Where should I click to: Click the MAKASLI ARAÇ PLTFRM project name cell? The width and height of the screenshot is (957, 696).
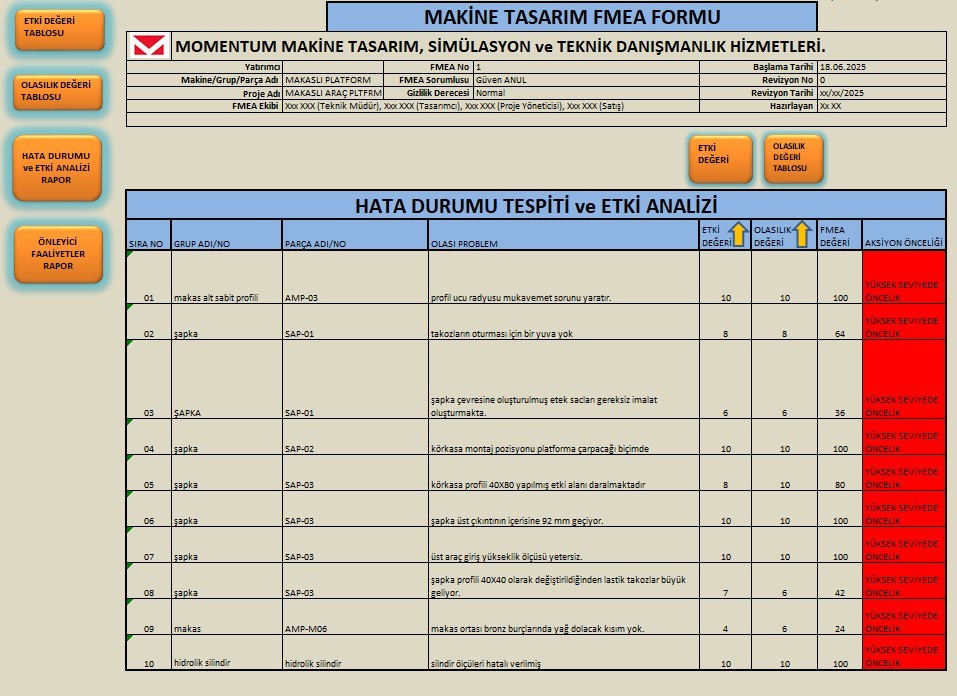[333, 93]
